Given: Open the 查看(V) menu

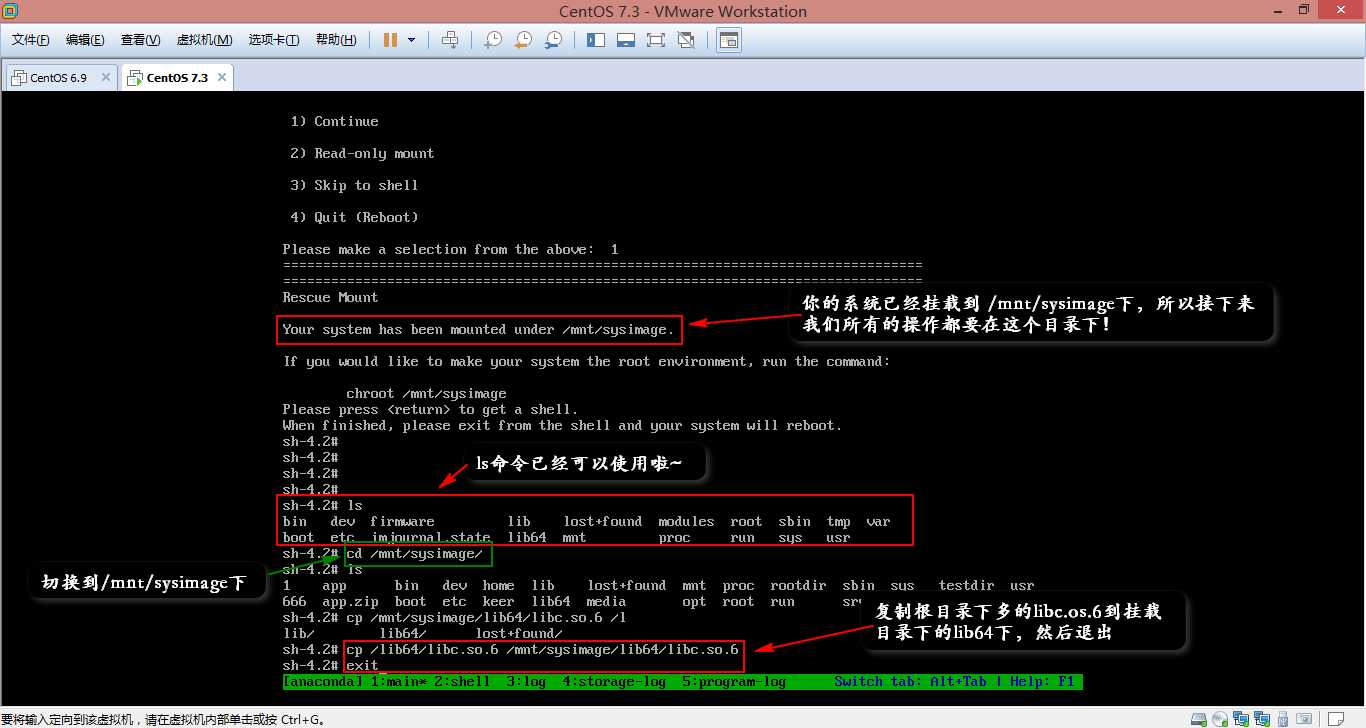Looking at the screenshot, I should coord(141,40).
